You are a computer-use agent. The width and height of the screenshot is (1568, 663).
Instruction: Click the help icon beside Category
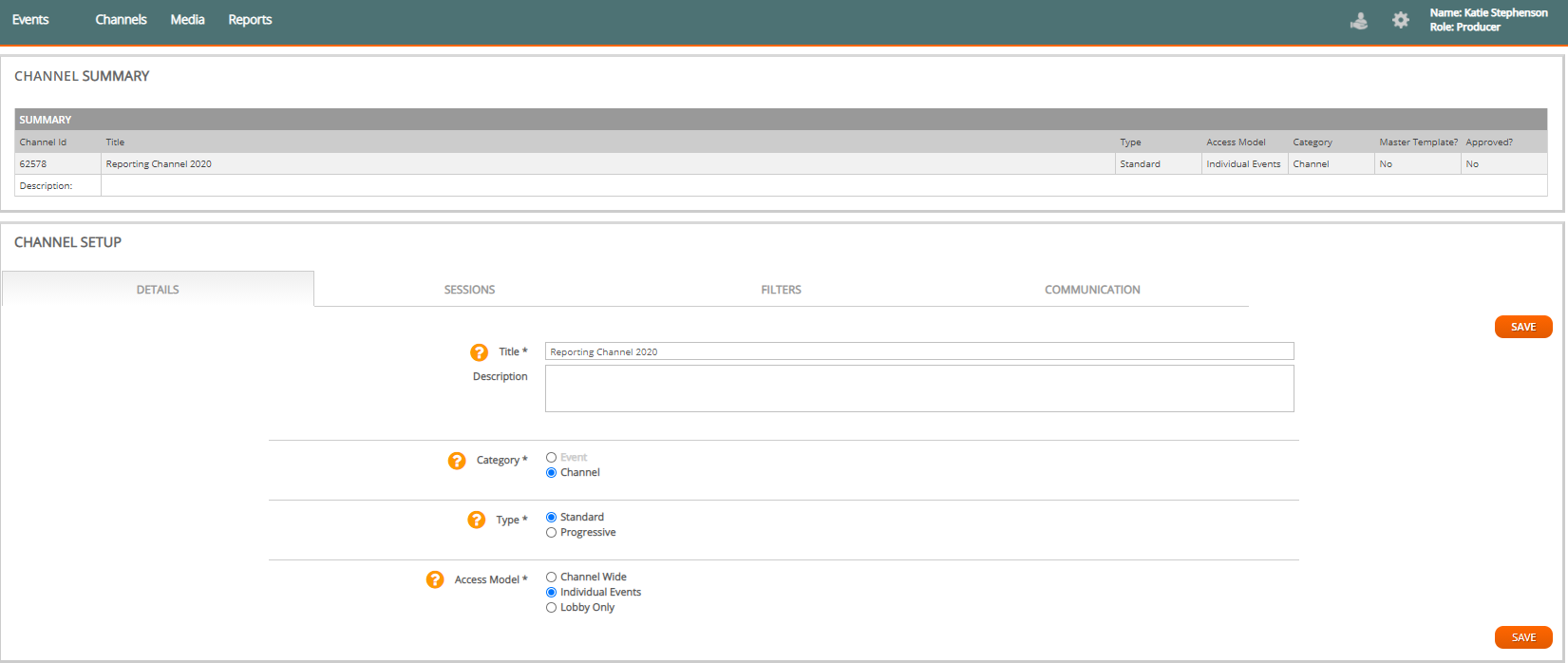click(457, 461)
